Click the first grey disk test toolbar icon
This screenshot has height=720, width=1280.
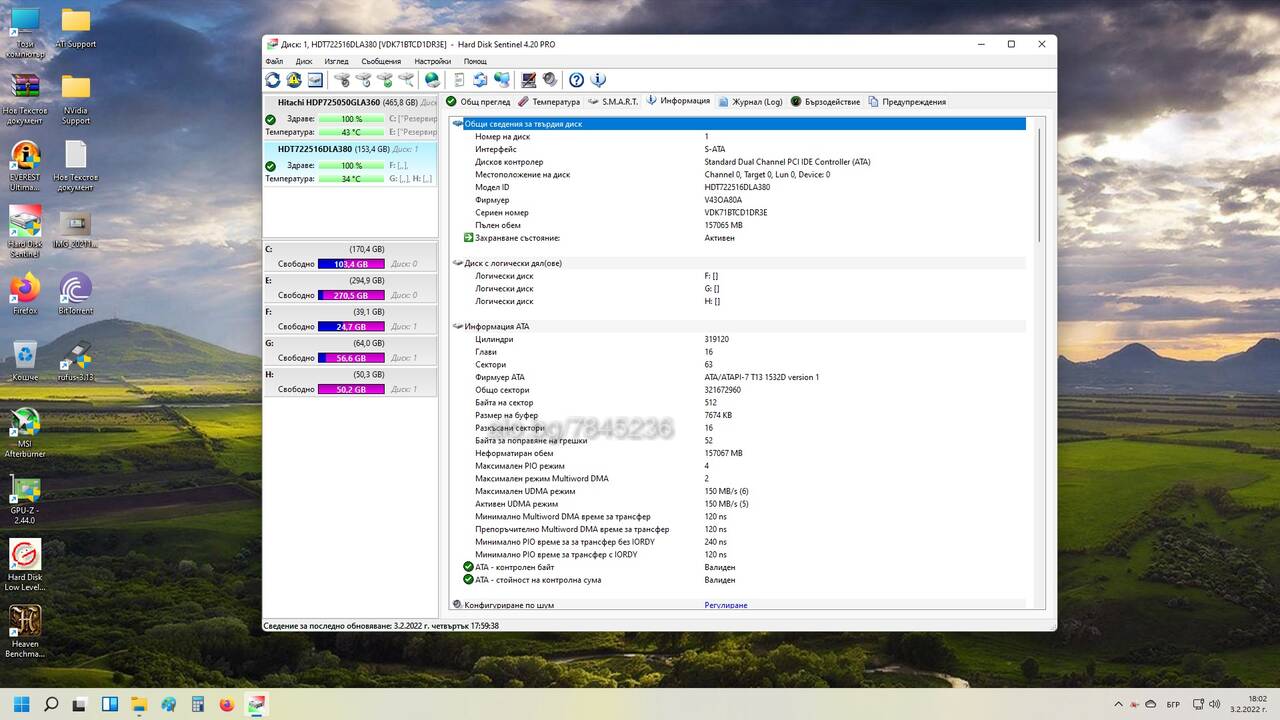342,80
